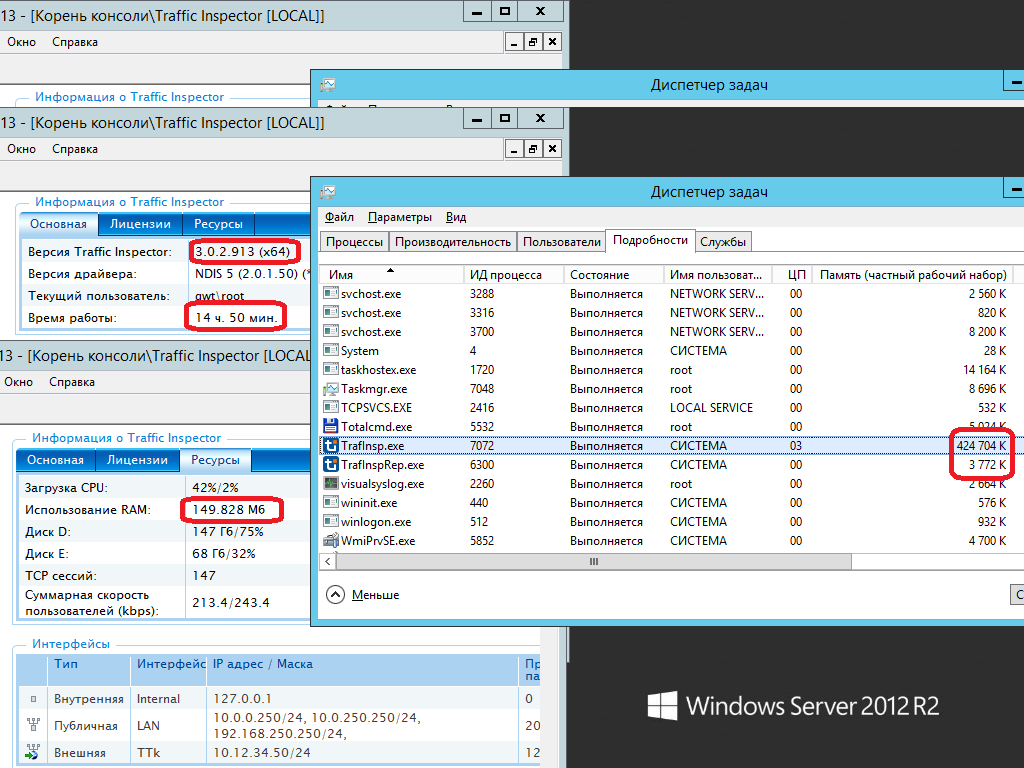Click the TTk interface name cell

(x=148, y=753)
